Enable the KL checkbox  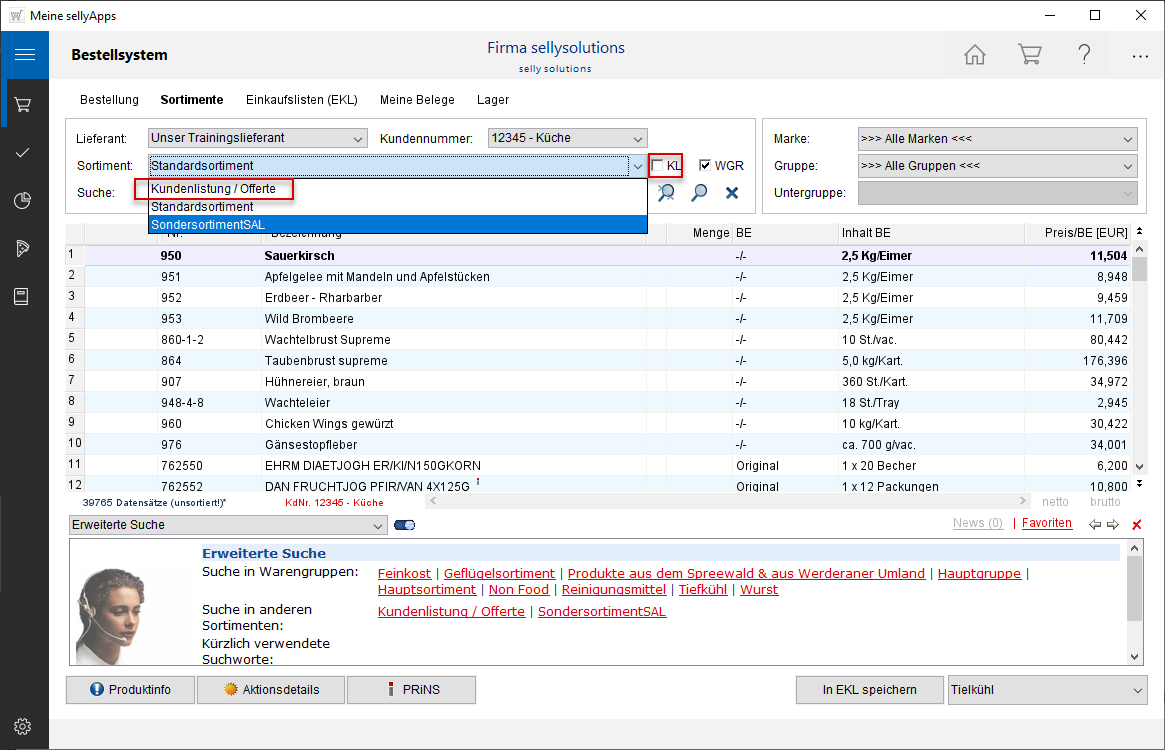(658, 165)
